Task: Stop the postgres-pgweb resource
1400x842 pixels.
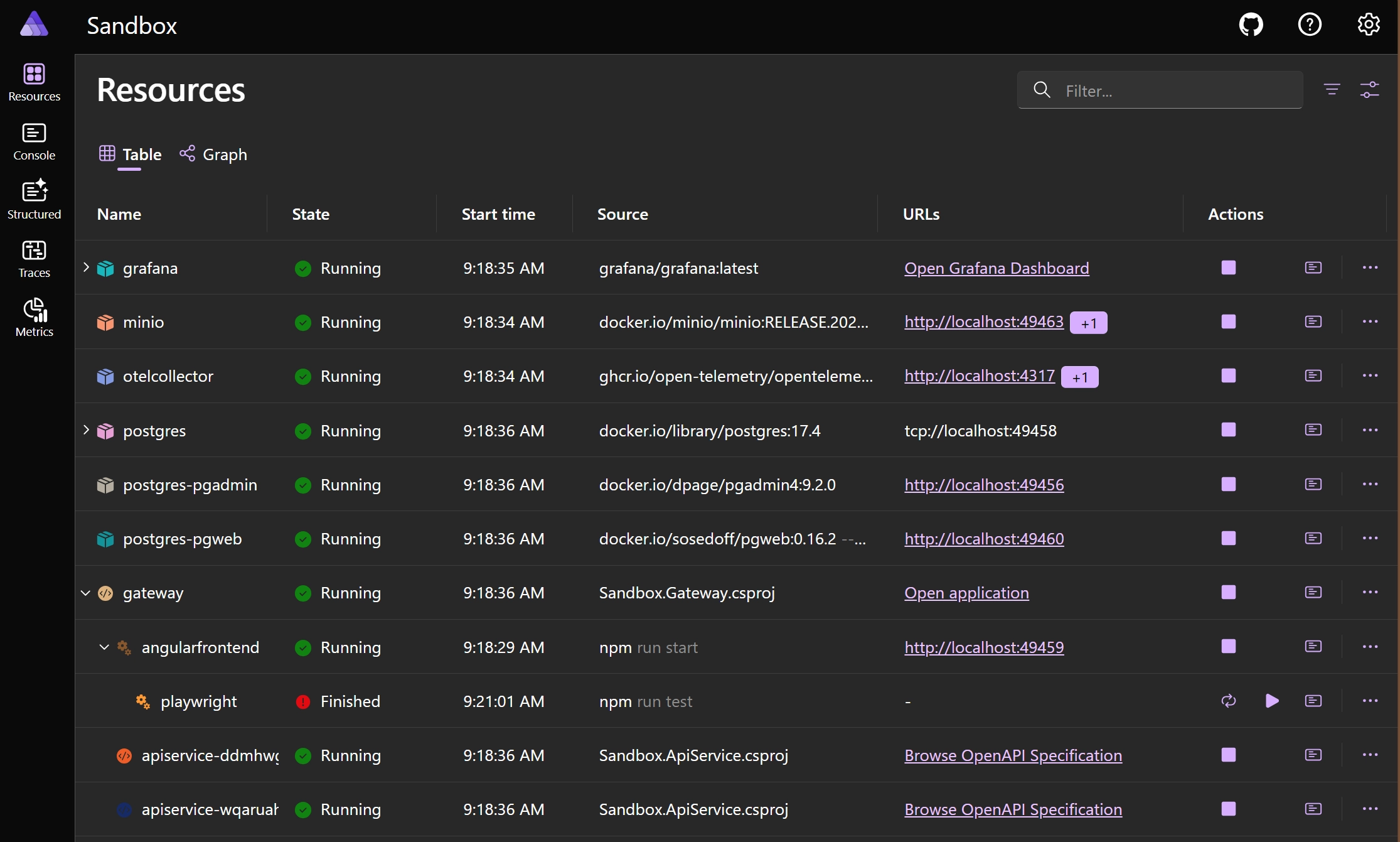Action: tap(1229, 538)
